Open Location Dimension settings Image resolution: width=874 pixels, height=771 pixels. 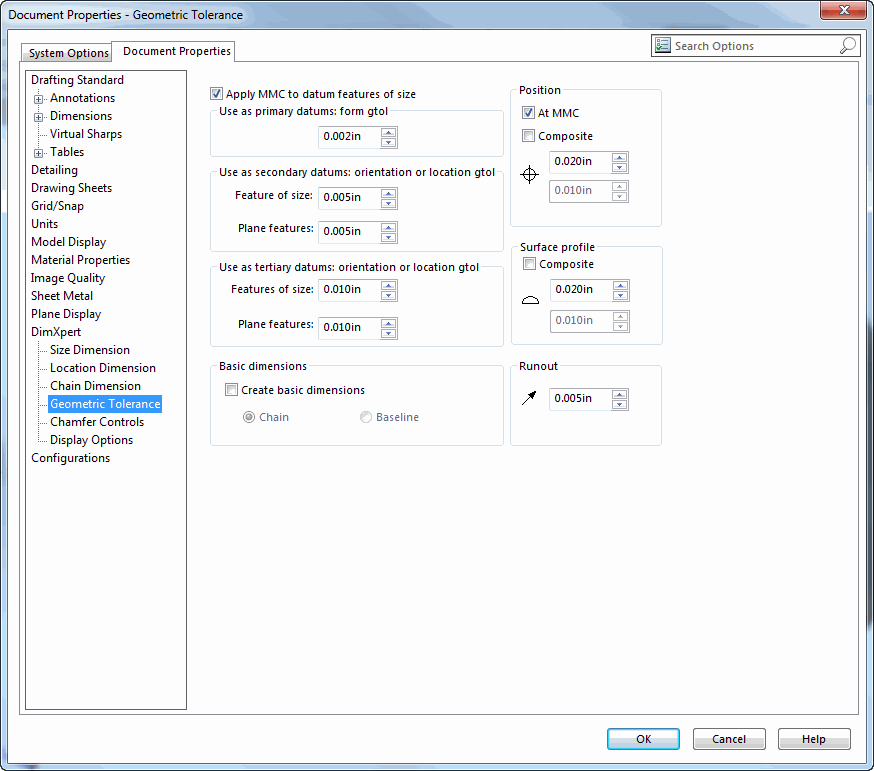[x=103, y=368]
